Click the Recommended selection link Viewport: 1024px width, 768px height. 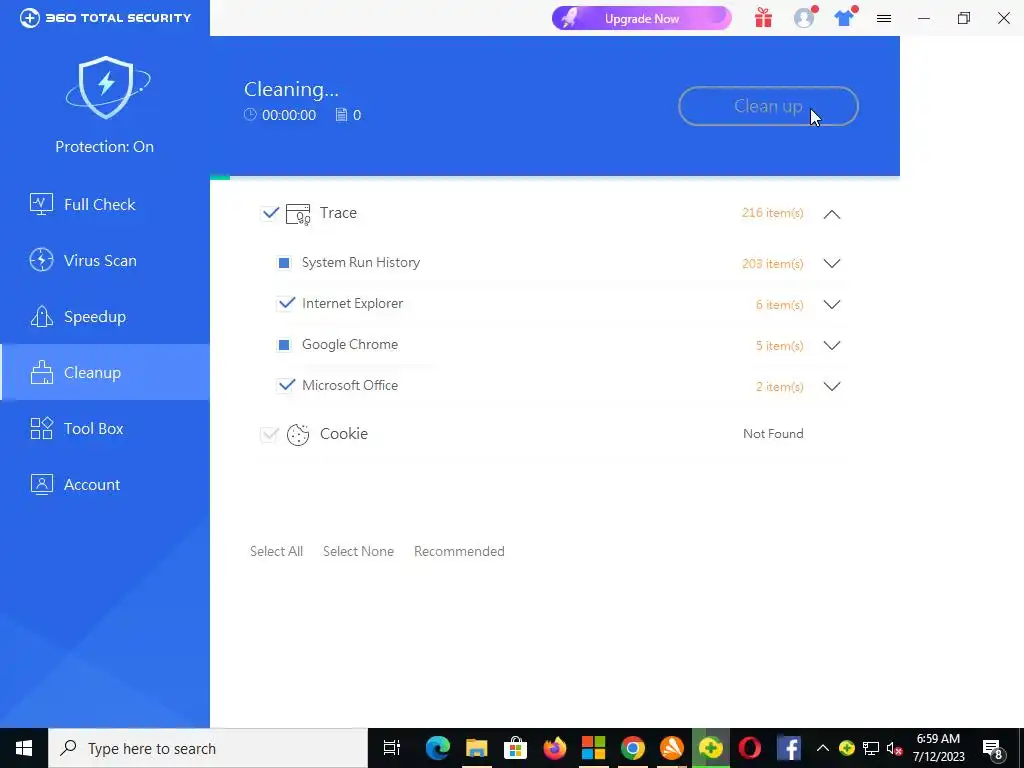(459, 551)
